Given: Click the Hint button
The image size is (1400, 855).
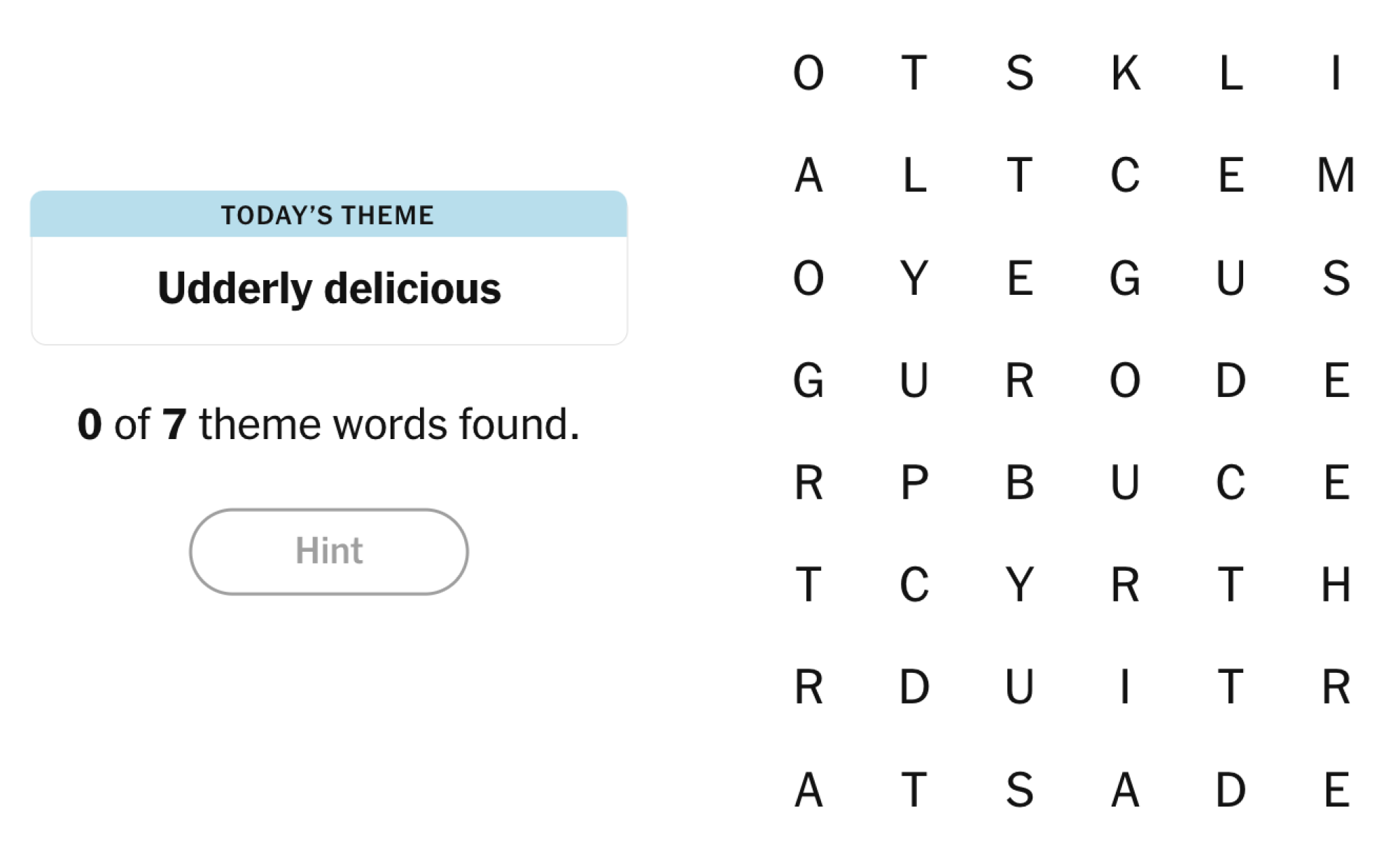Looking at the screenshot, I should coord(328,551).
